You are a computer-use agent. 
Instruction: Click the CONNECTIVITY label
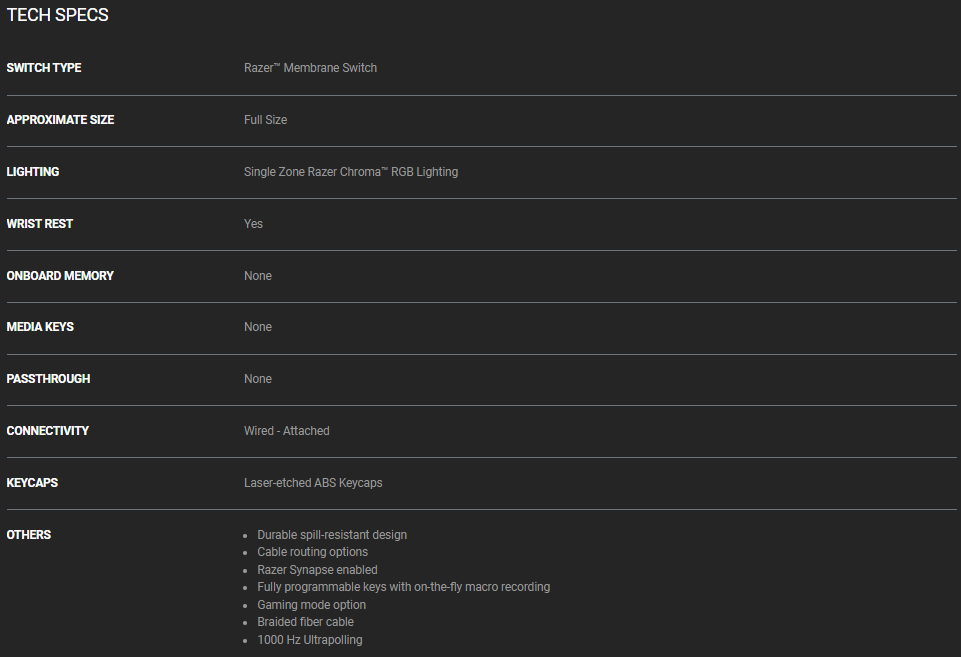tap(48, 431)
